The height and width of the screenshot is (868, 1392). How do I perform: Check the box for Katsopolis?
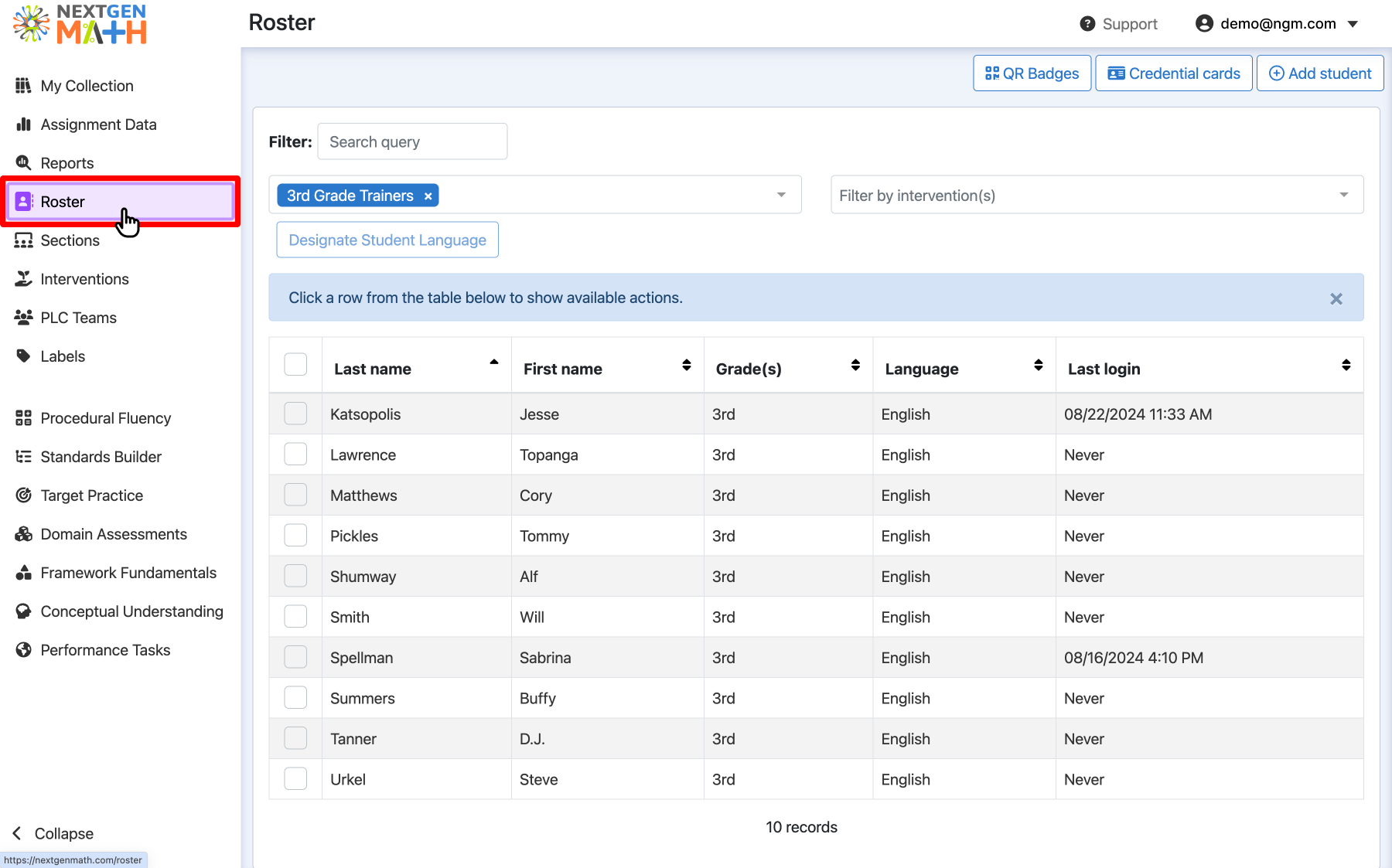tap(295, 414)
